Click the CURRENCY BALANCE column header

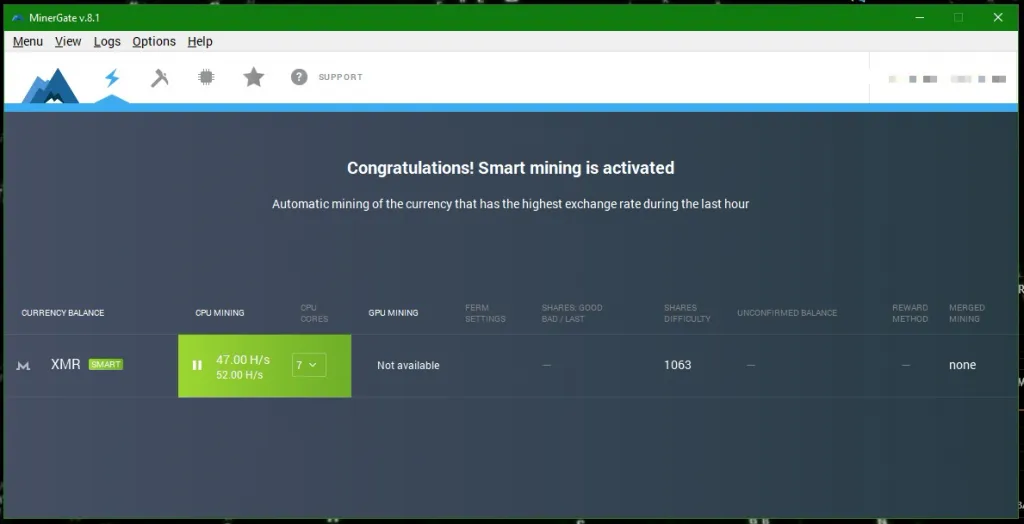(63, 313)
